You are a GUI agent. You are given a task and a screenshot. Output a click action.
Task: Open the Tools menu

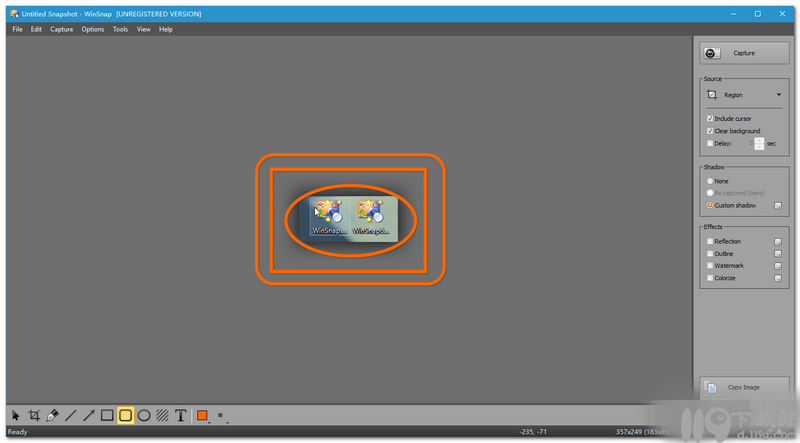(x=120, y=29)
